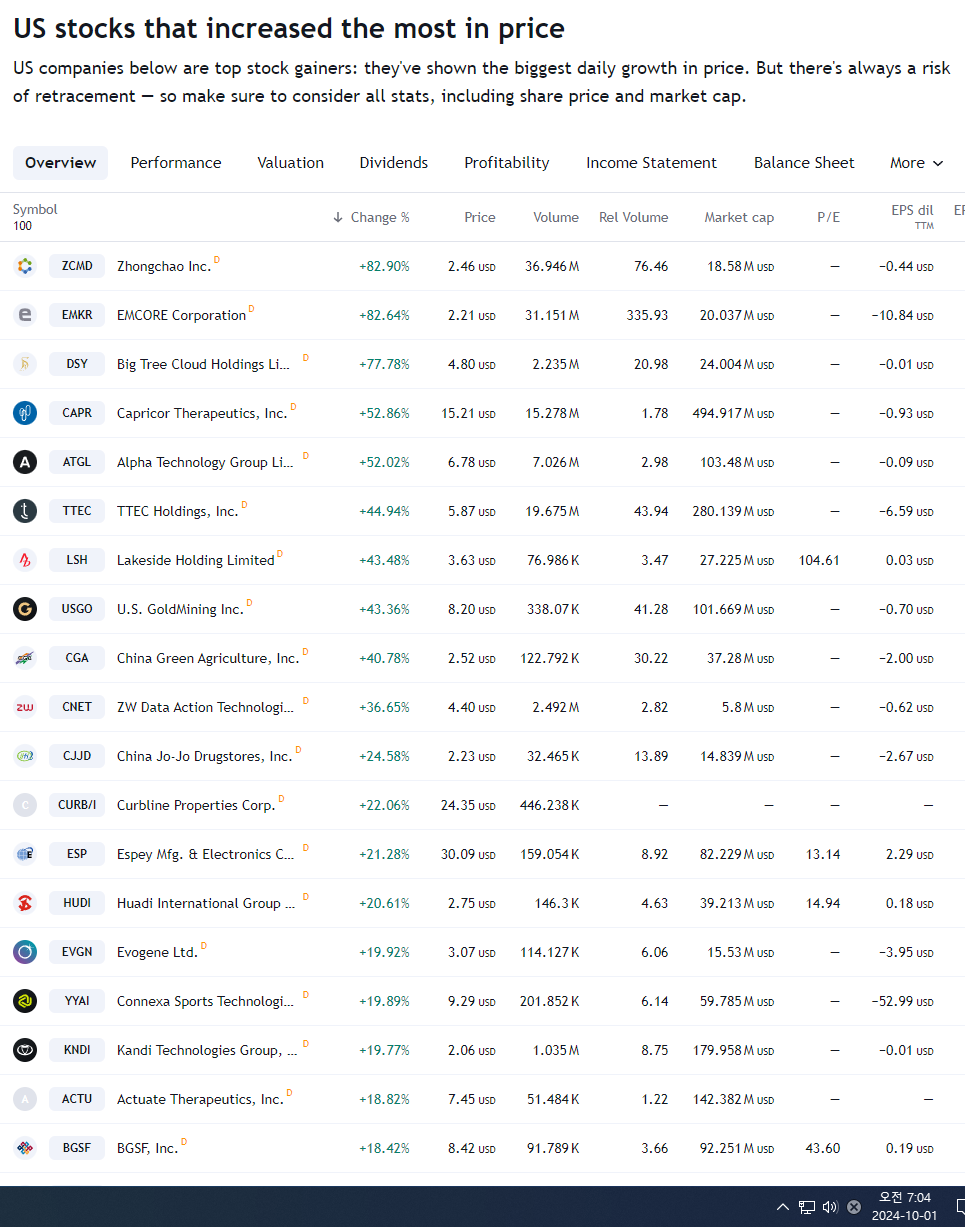Click the Espey Mfg. & Electronics logo icon
Screen dimensions: 965x1227
click(x=25, y=854)
